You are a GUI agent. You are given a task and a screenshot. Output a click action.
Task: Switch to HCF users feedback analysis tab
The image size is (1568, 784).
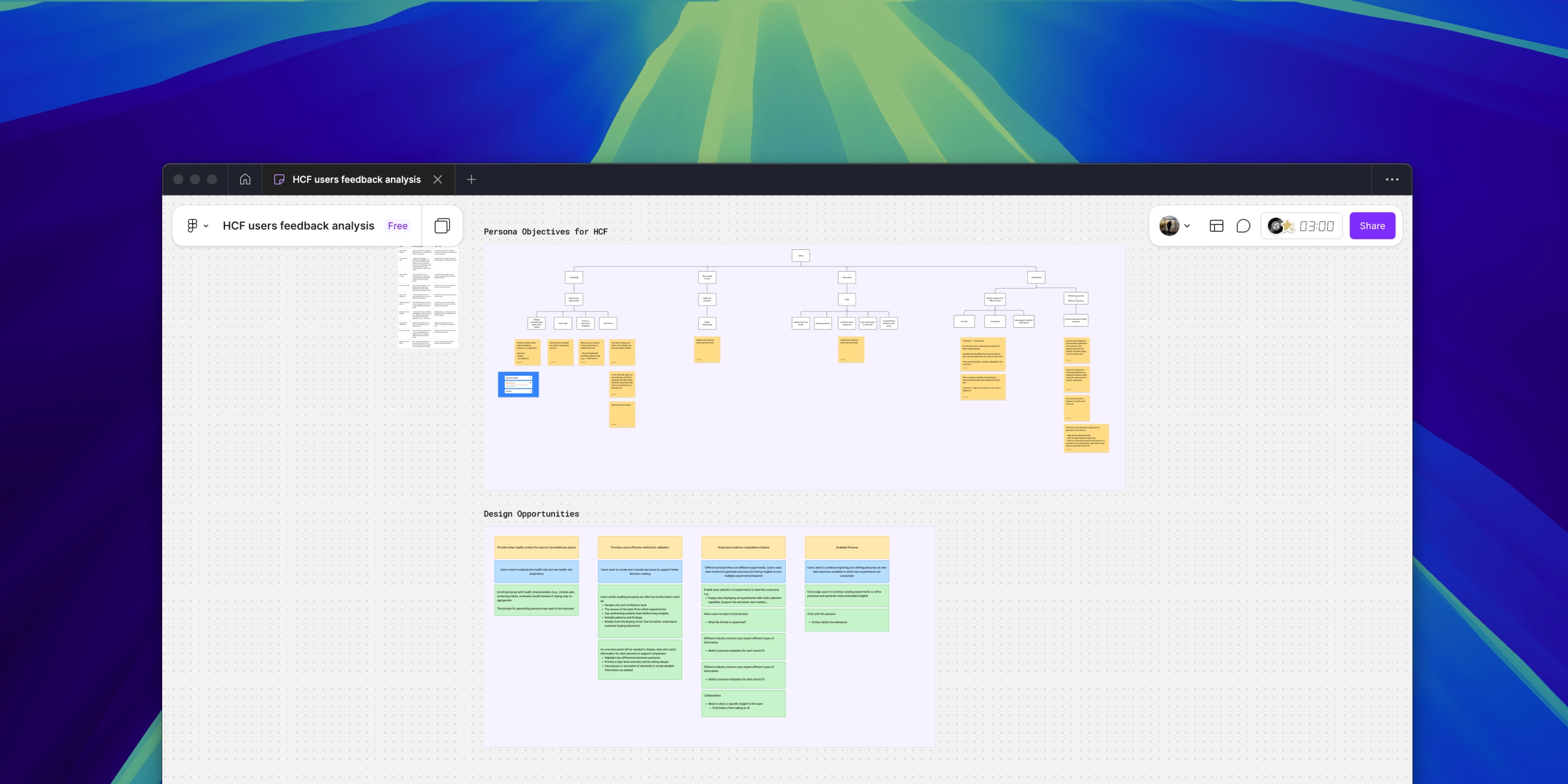(356, 180)
